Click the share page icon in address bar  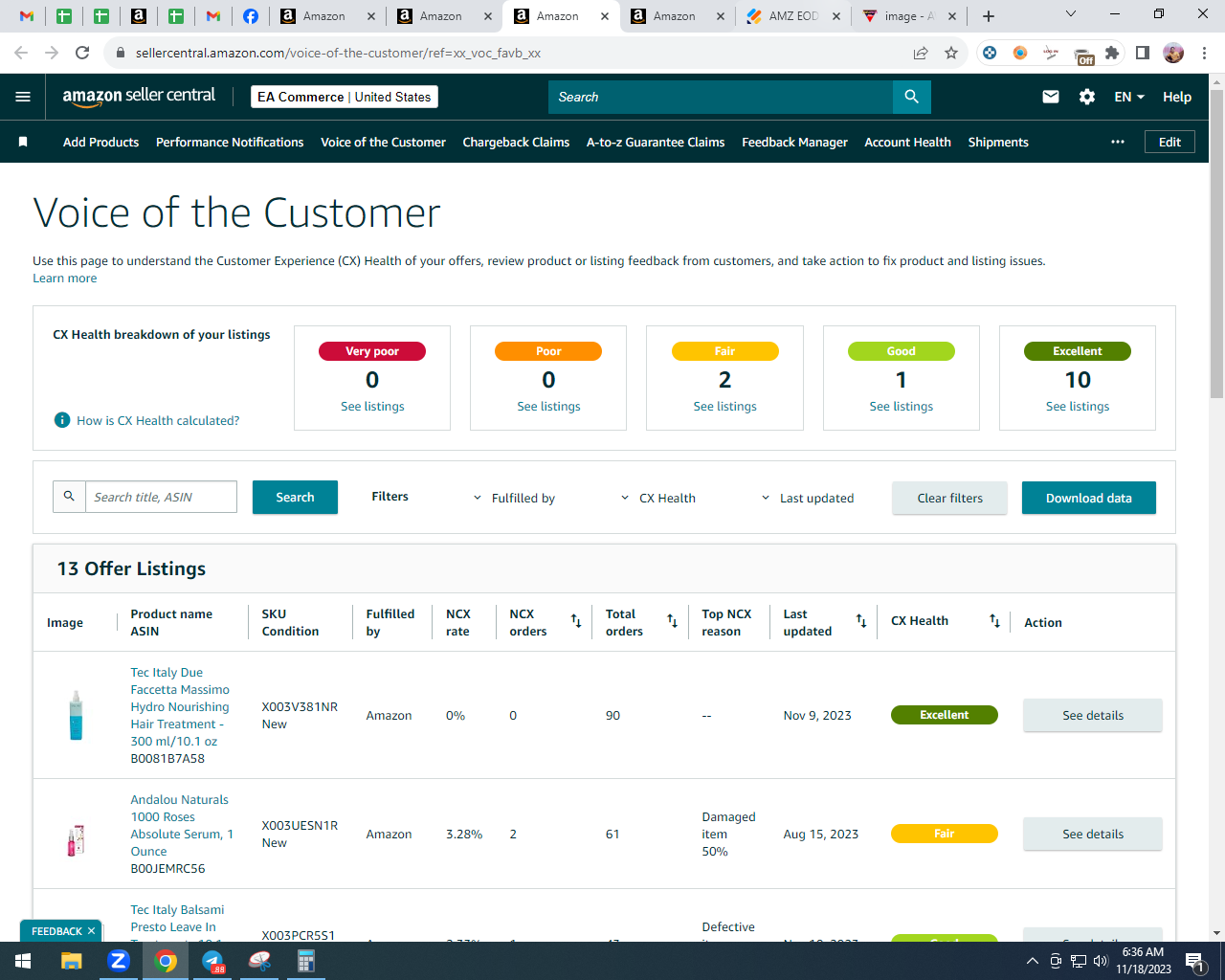[x=921, y=53]
